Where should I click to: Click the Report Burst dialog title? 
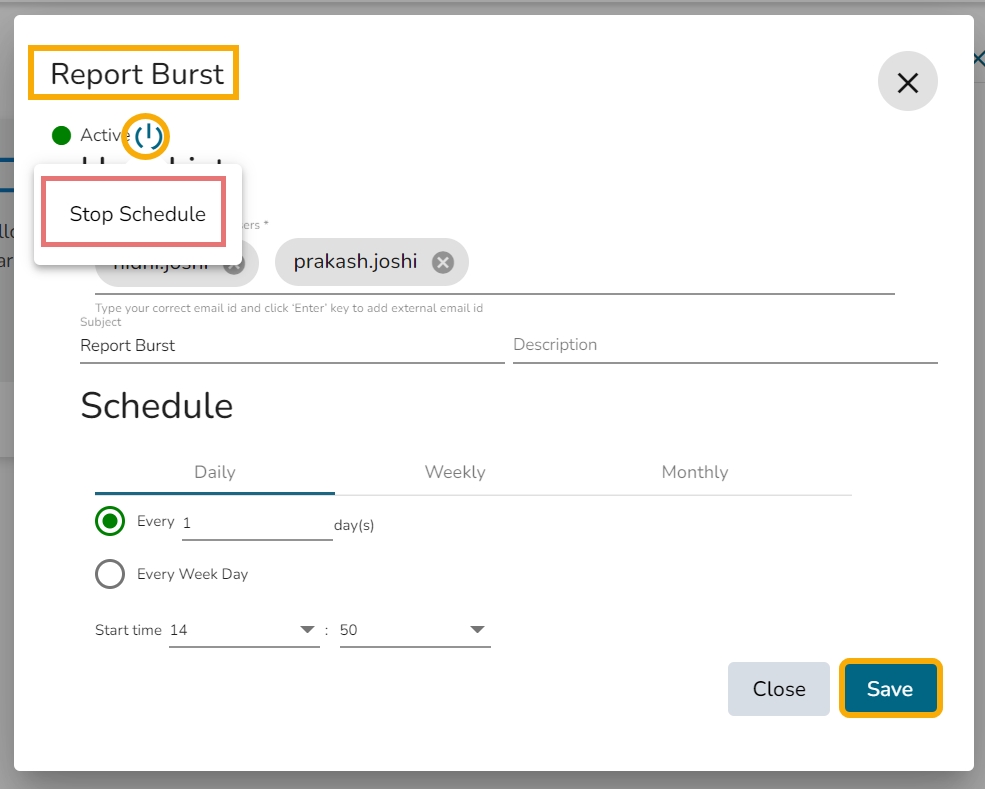[x=137, y=74]
